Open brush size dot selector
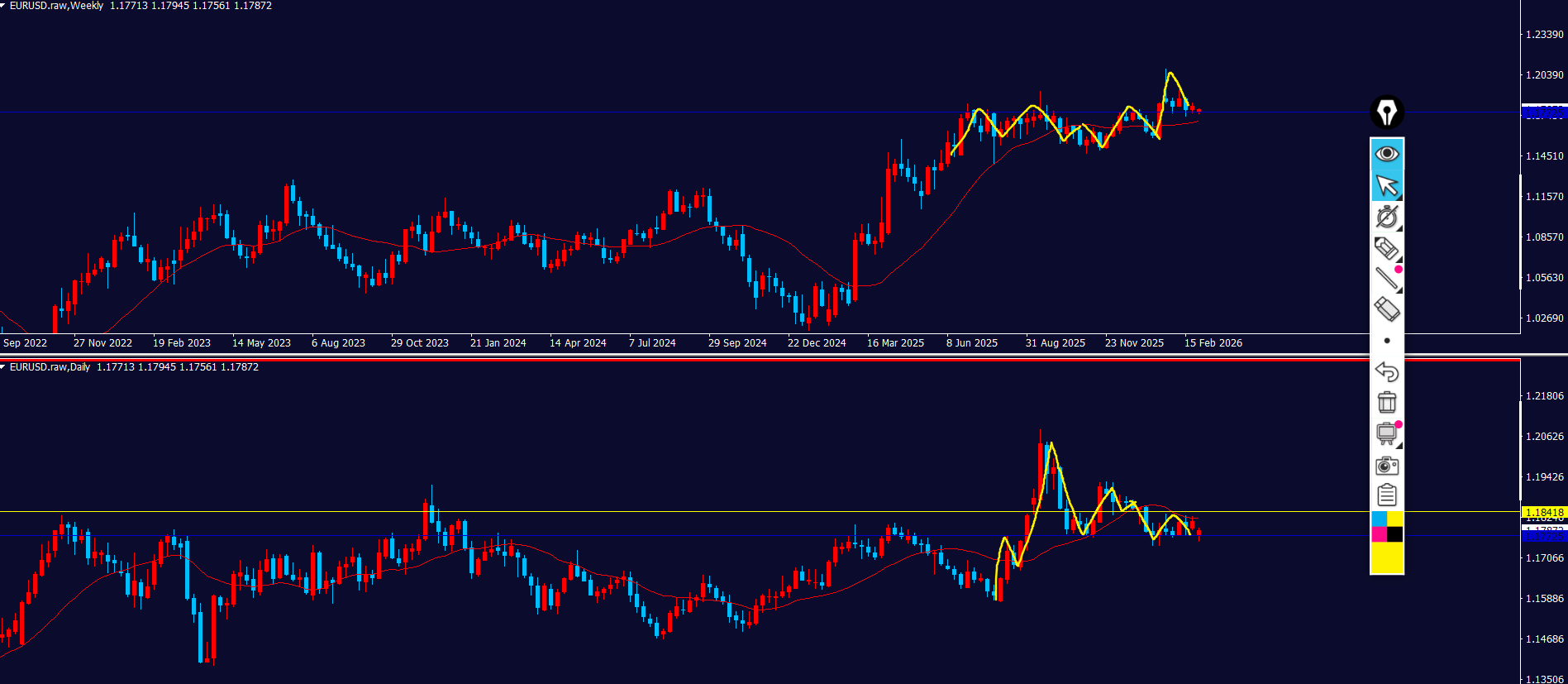The image size is (1568, 684). 1386,341
